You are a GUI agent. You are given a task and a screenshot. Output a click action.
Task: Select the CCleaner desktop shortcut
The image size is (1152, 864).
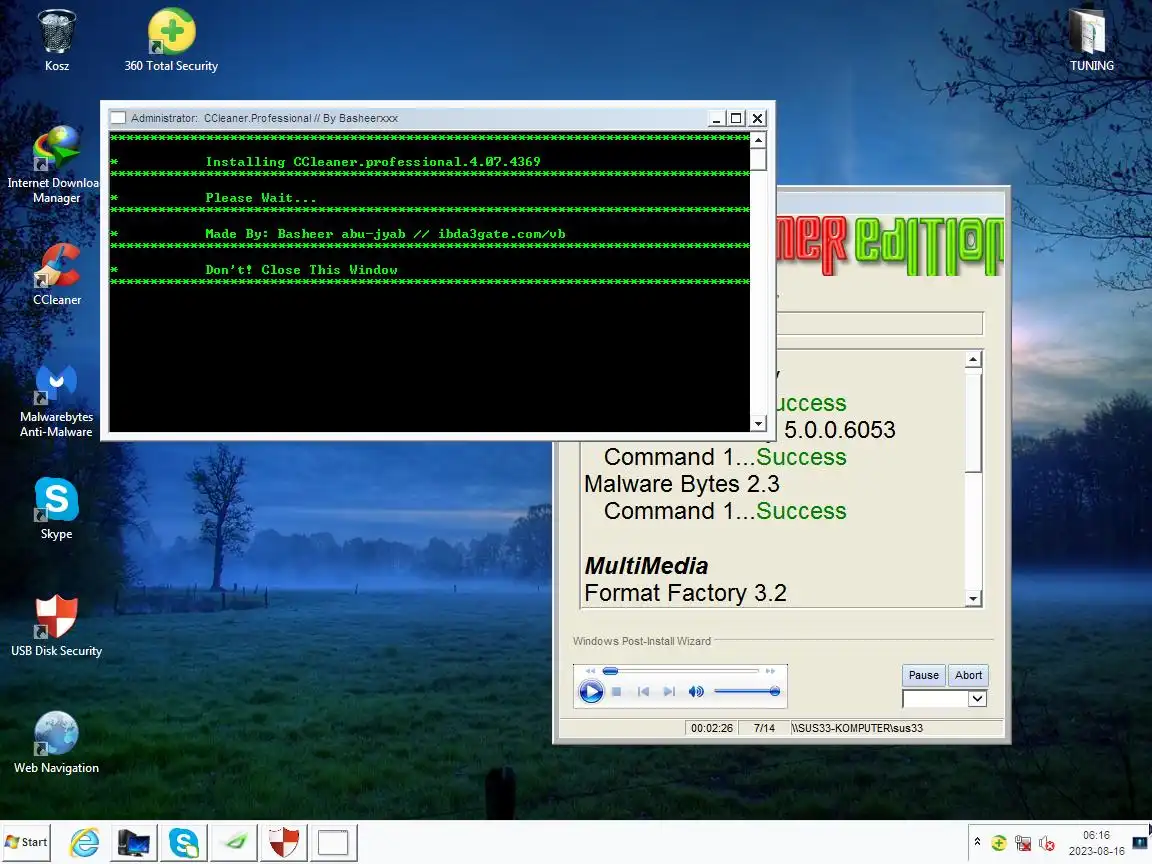(x=57, y=274)
